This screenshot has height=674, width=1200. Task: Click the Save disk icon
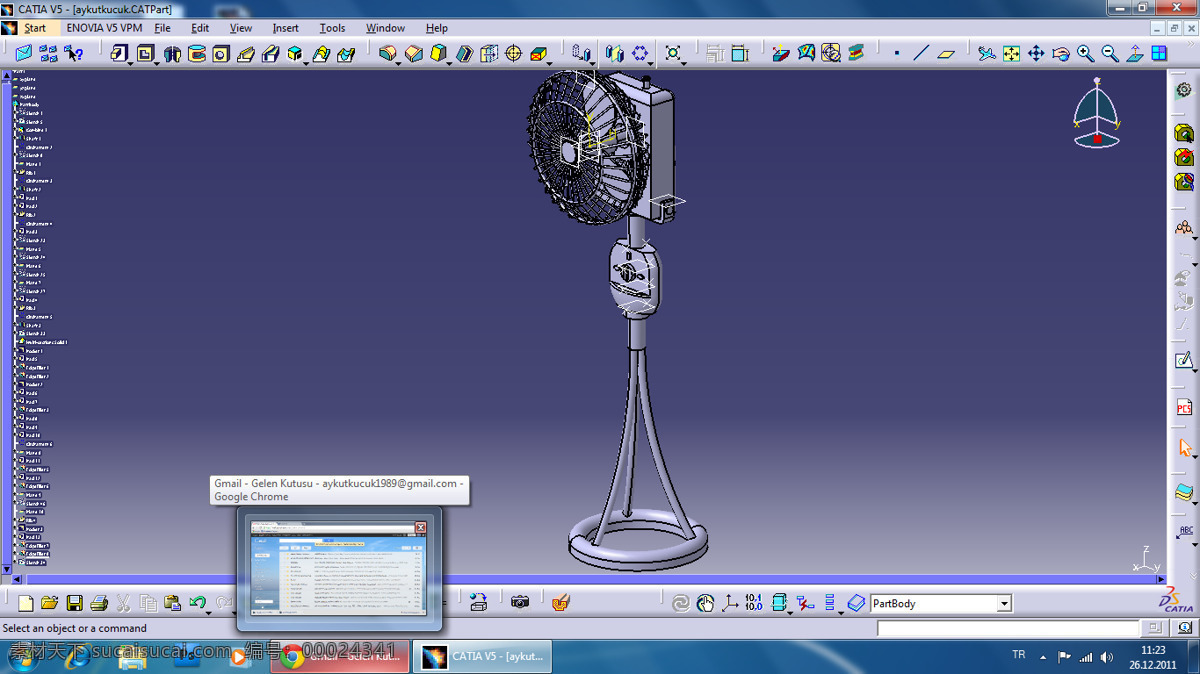pos(75,602)
